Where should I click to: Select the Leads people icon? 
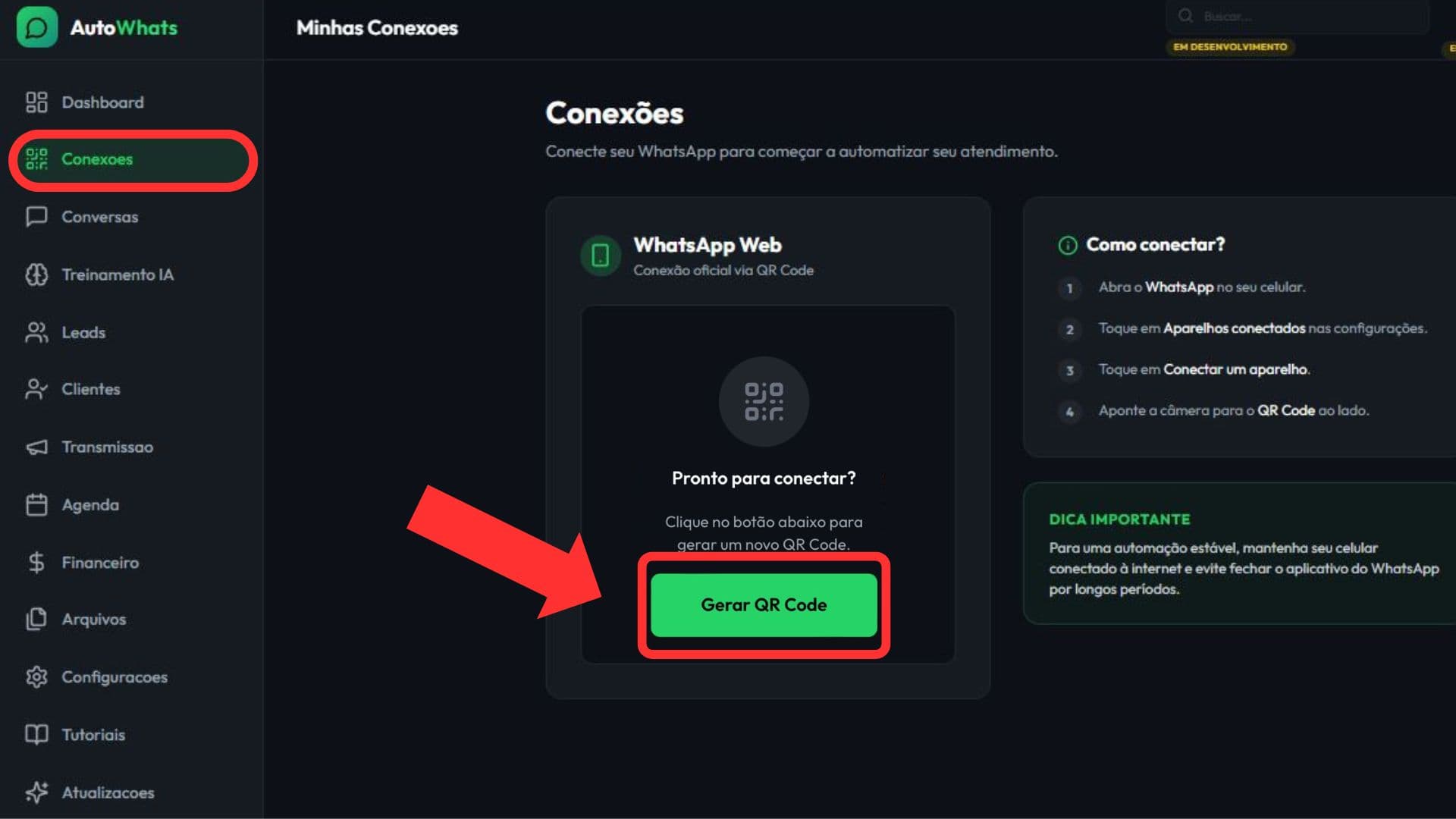point(36,332)
